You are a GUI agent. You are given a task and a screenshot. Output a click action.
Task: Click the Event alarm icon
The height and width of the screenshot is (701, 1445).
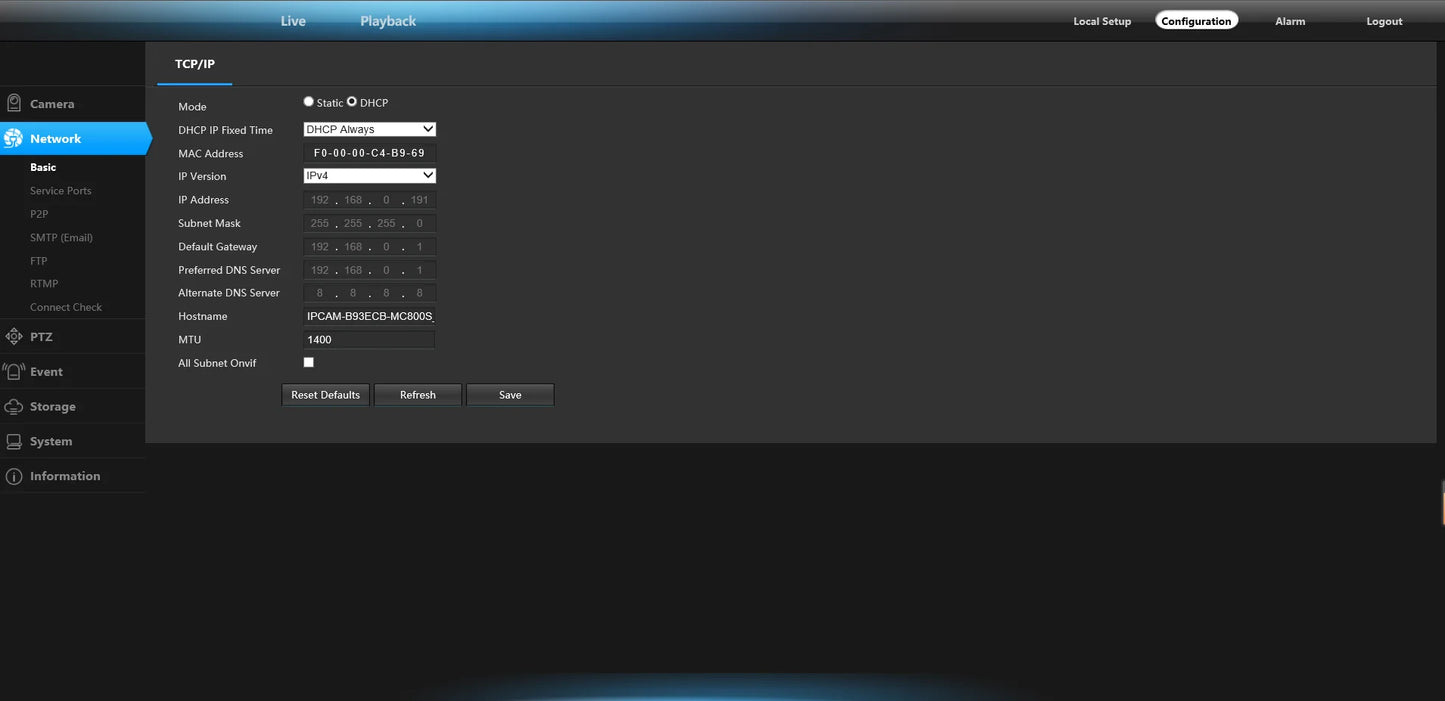coord(14,372)
